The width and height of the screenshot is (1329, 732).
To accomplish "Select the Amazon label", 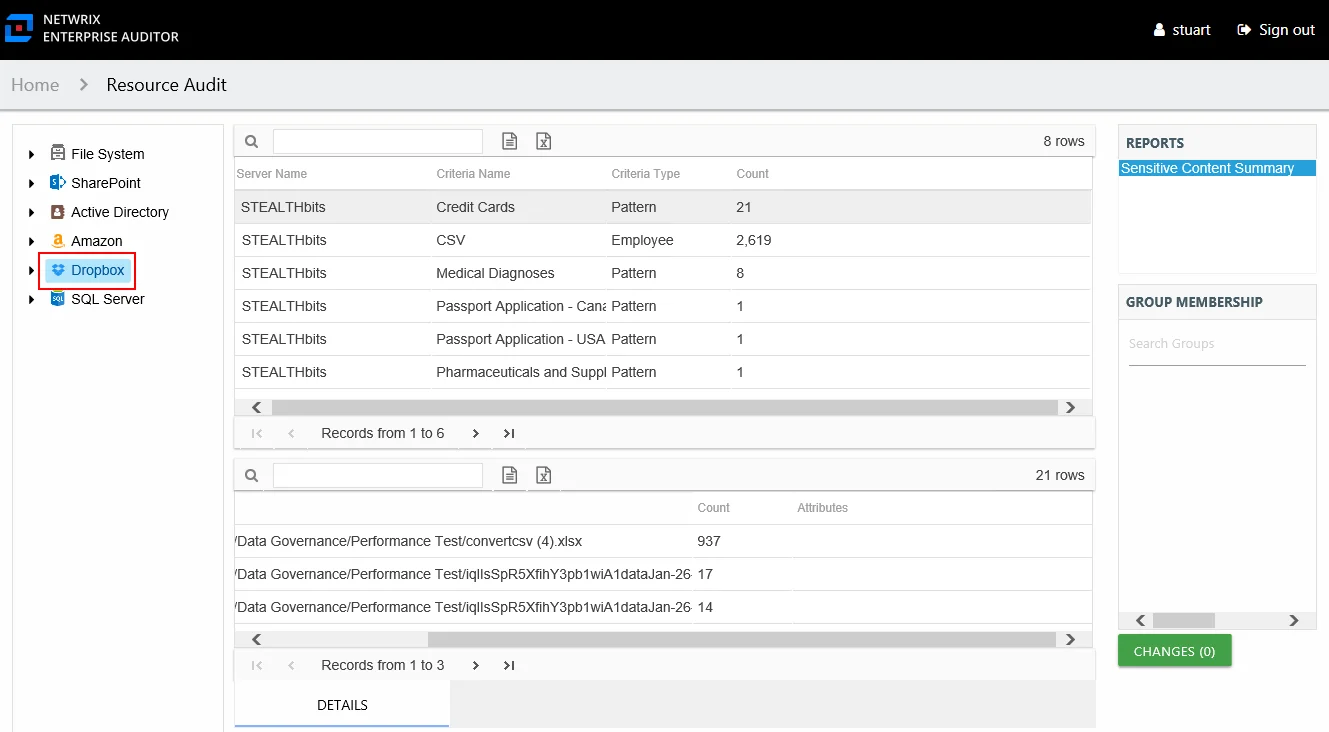I will (x=97, y=241).
